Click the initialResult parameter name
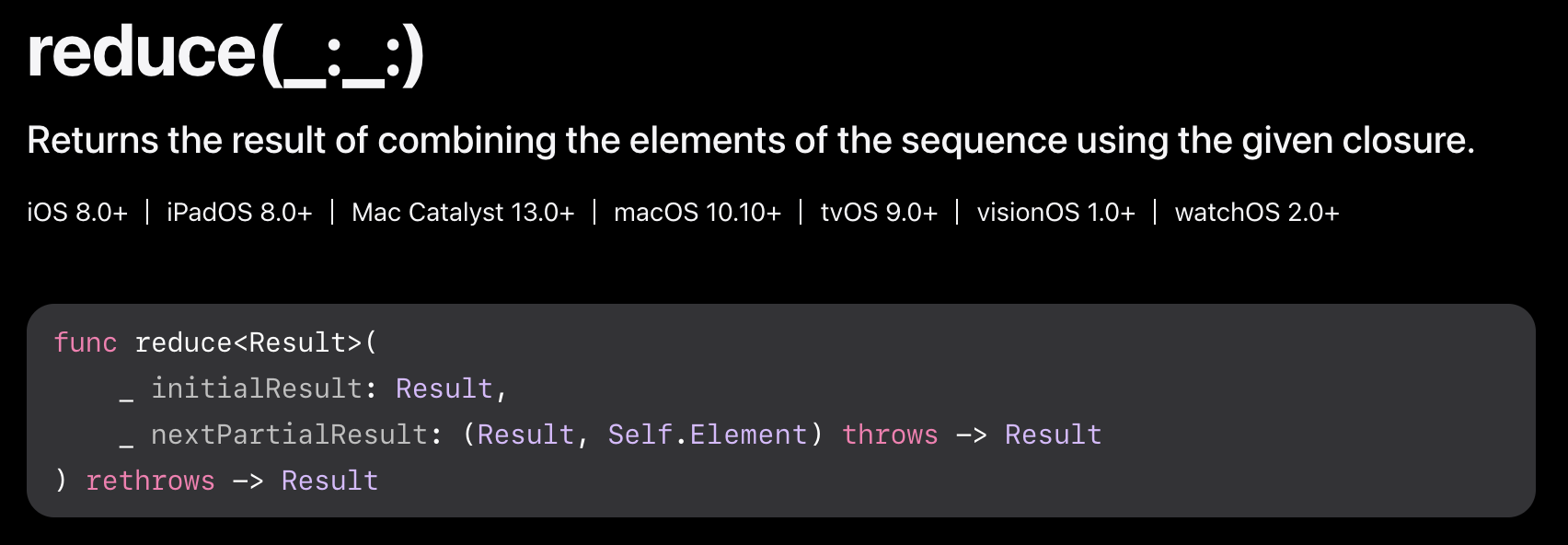The image size is (1568, 545). [x=257, y=388]
